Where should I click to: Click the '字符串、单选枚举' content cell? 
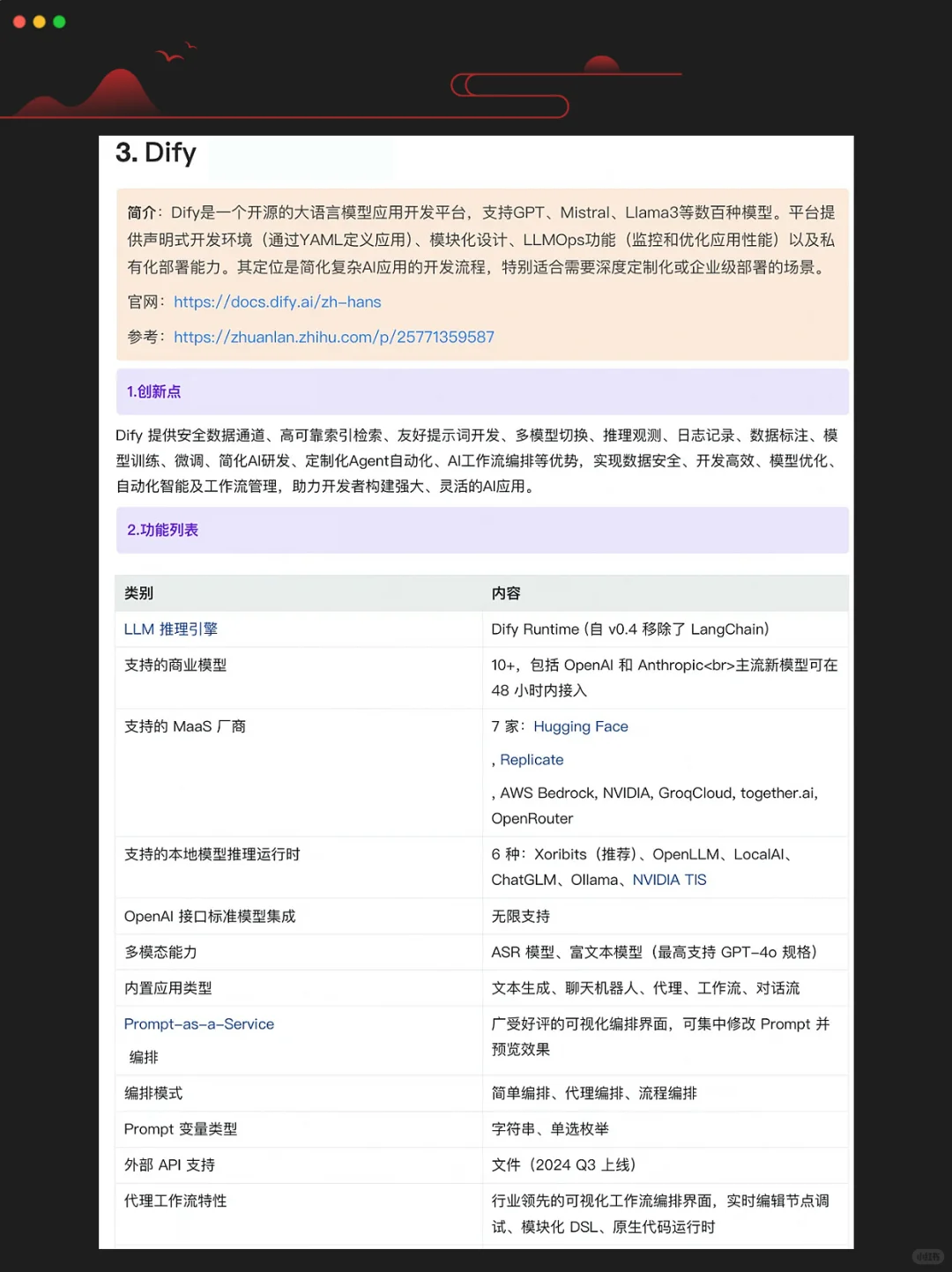[x=666, y=1129]
